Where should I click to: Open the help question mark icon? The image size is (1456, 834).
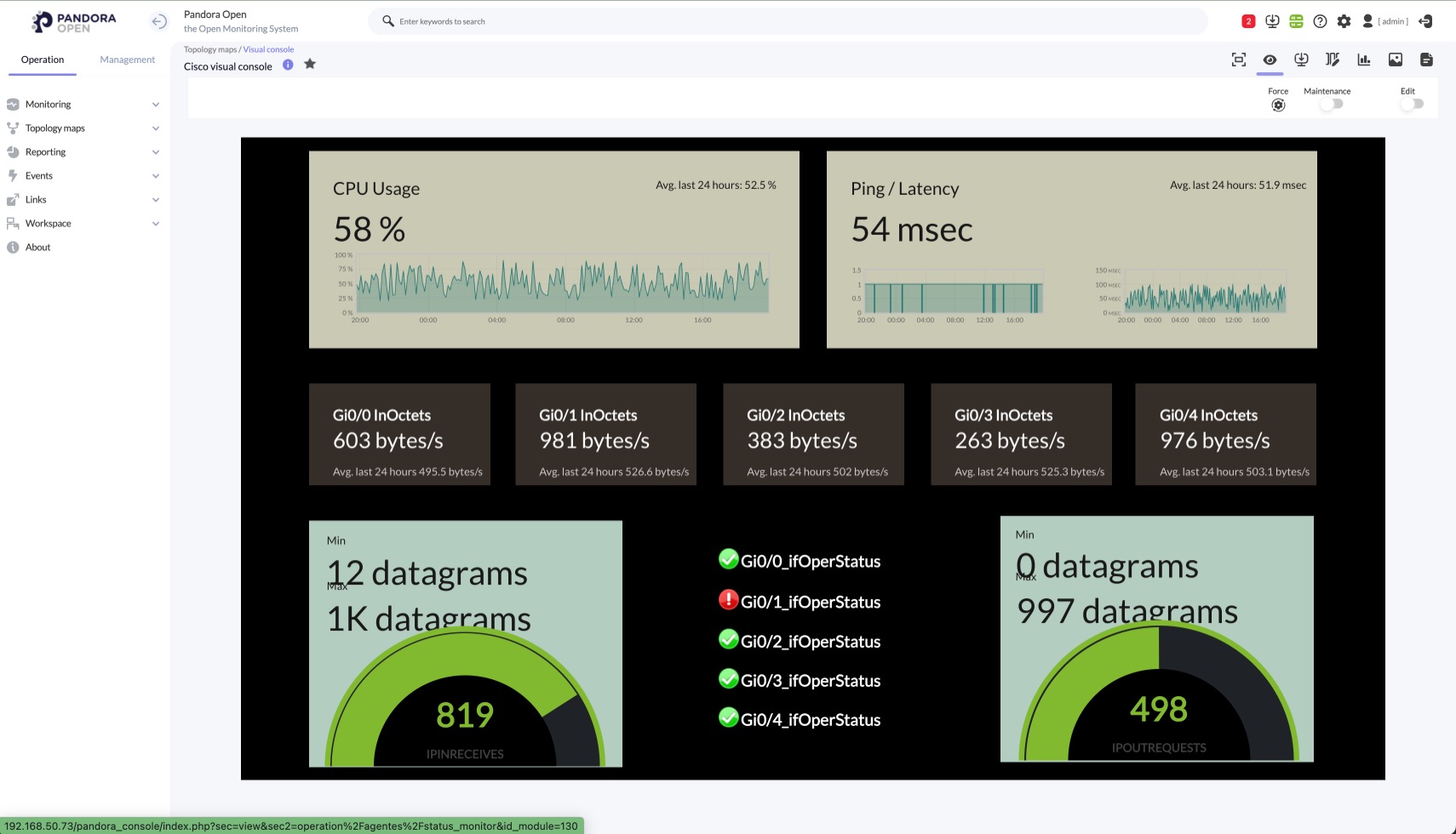[x=1320, y=21]
